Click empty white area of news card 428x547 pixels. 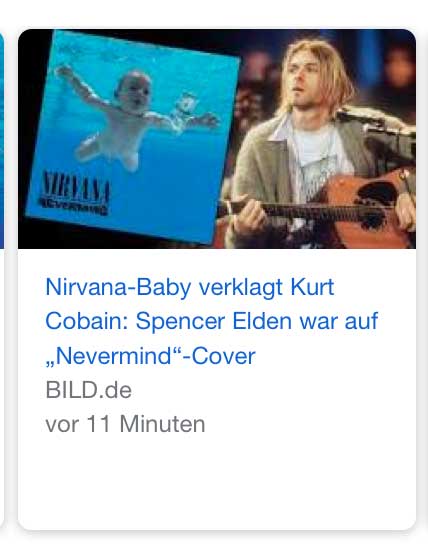click(217, 481)
